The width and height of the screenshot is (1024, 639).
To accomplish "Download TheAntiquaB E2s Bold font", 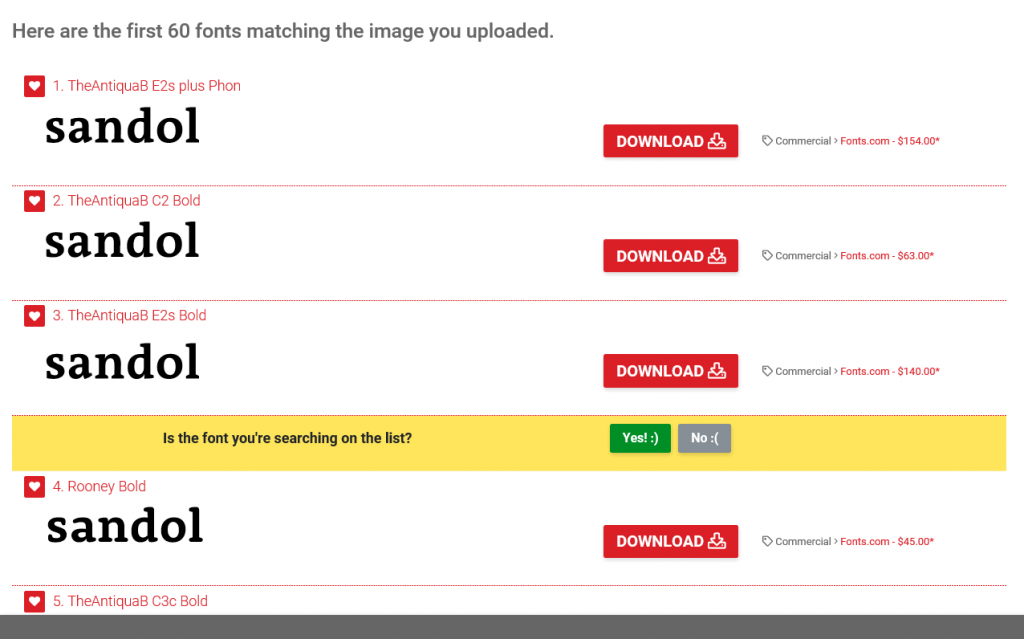I will pyautogui.click(x=671, y=371).
